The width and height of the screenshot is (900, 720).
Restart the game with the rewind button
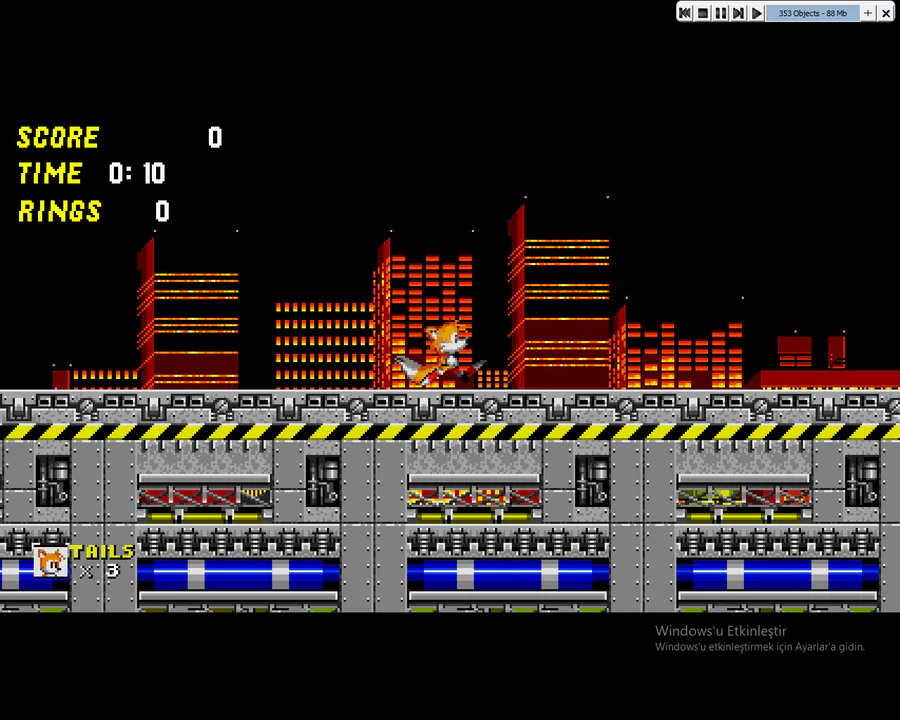[x=685, y=13]
